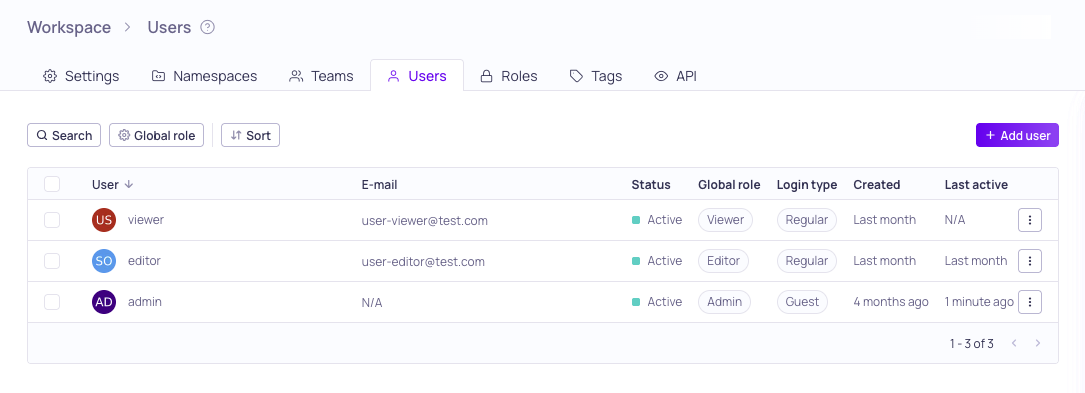Select the editor row checkbox
Screen dimensions: 1085x393
52,261
